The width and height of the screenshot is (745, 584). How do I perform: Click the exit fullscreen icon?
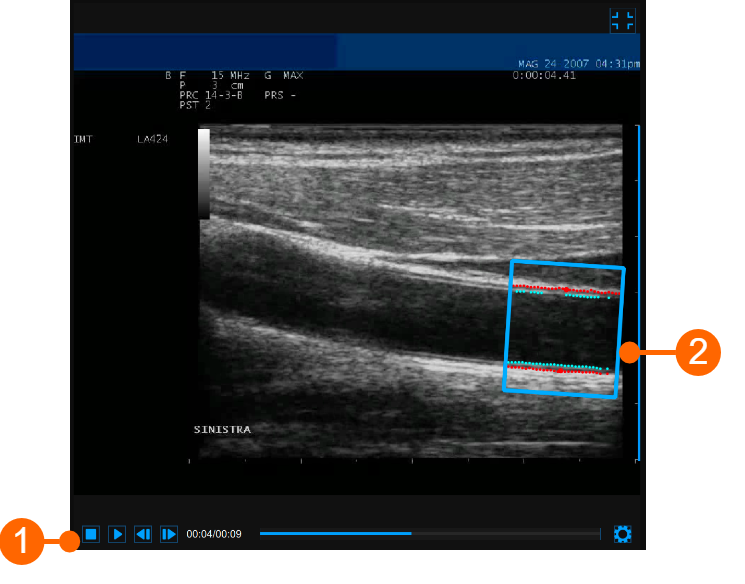(622, 20)
